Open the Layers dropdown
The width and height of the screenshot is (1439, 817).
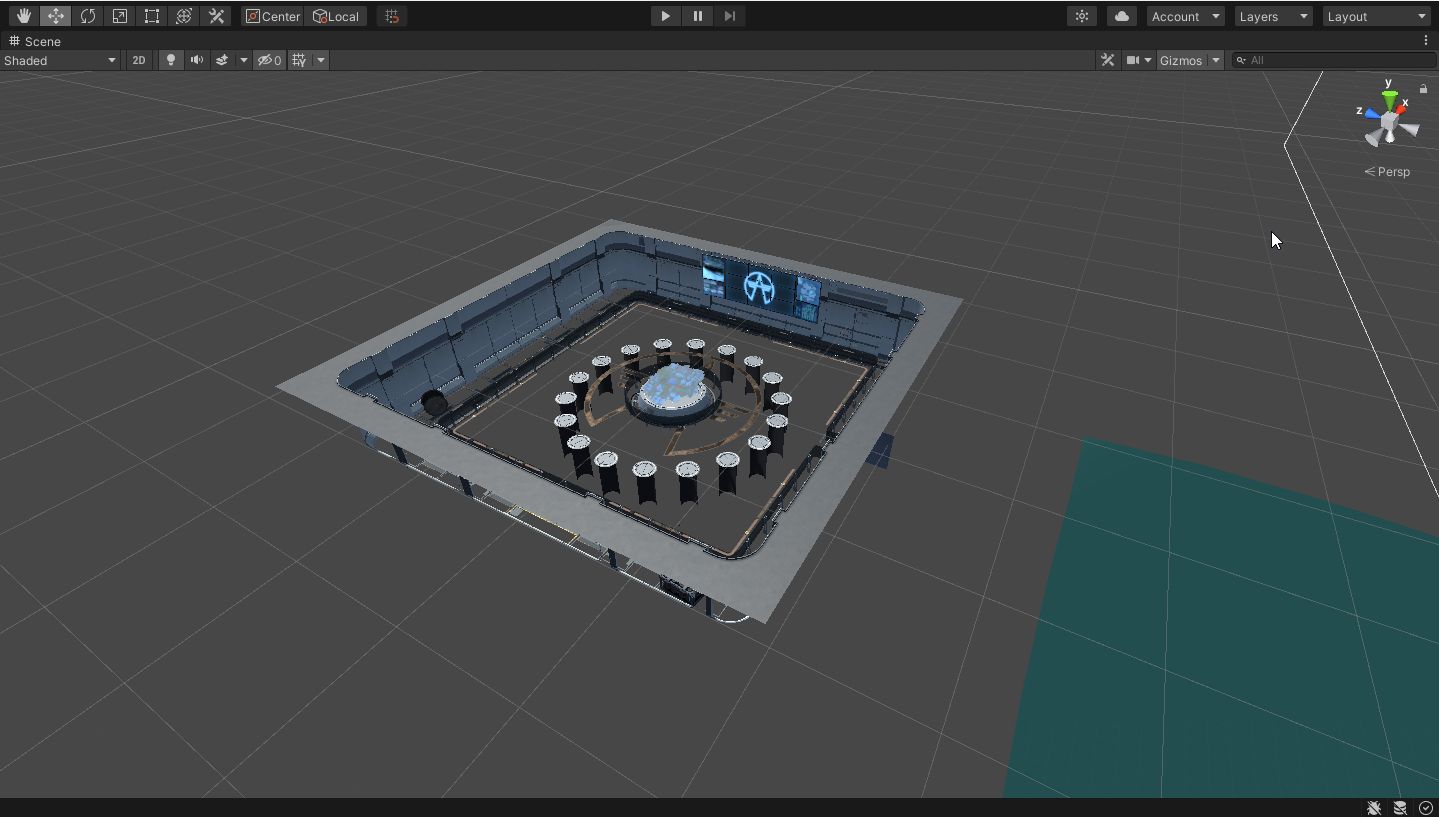point(1272,16)
